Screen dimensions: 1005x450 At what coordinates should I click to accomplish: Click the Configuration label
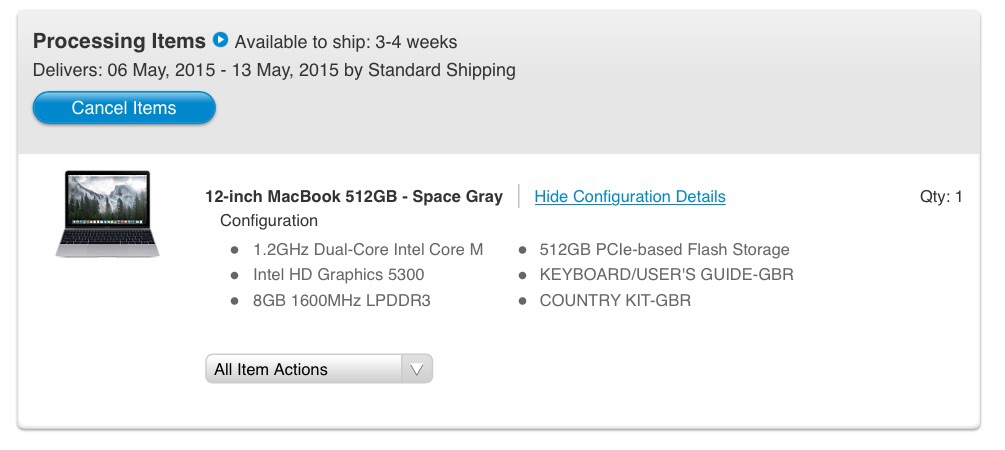click(x=269, y=221)
